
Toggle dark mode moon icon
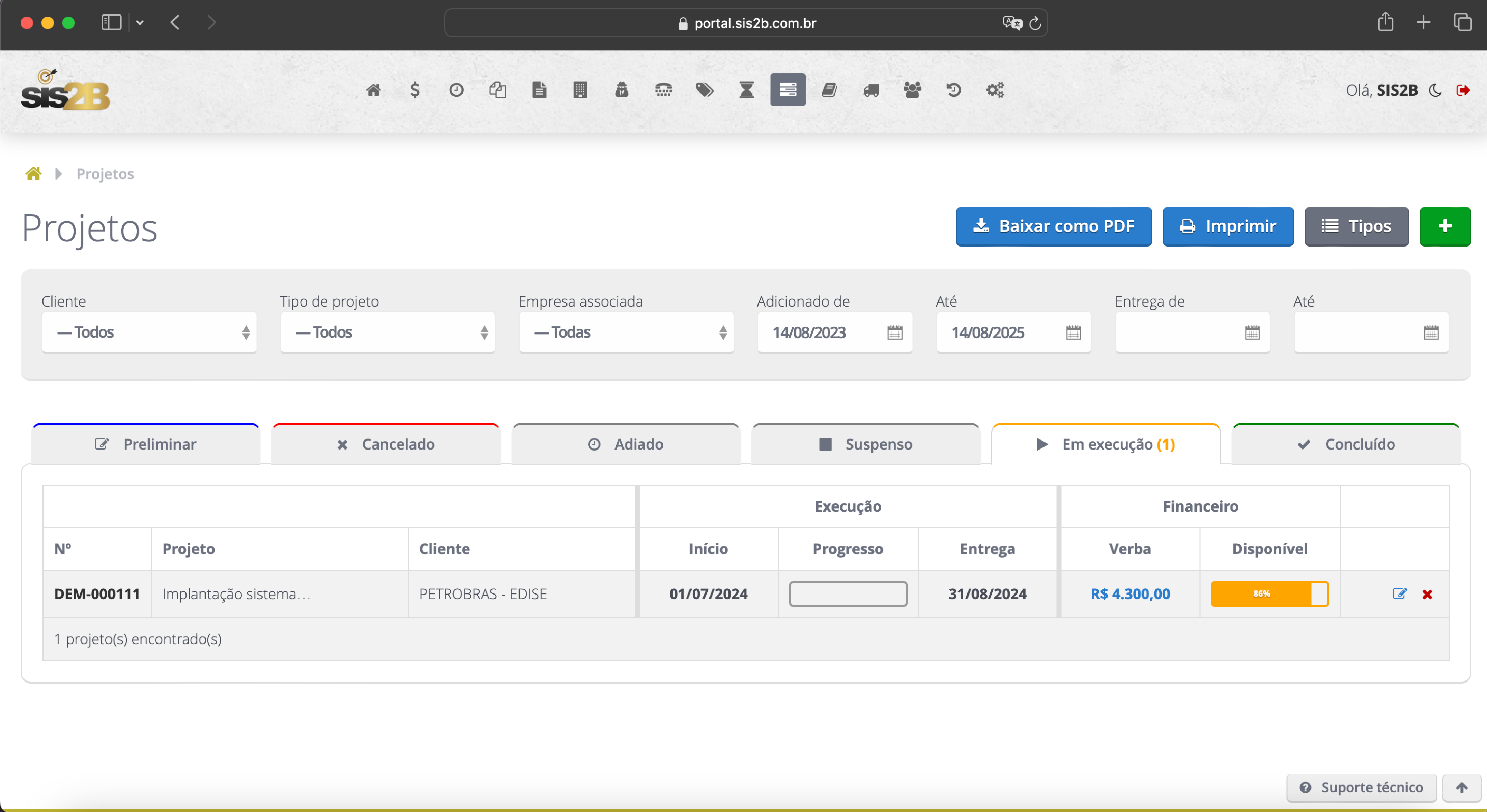[1436, 90]
